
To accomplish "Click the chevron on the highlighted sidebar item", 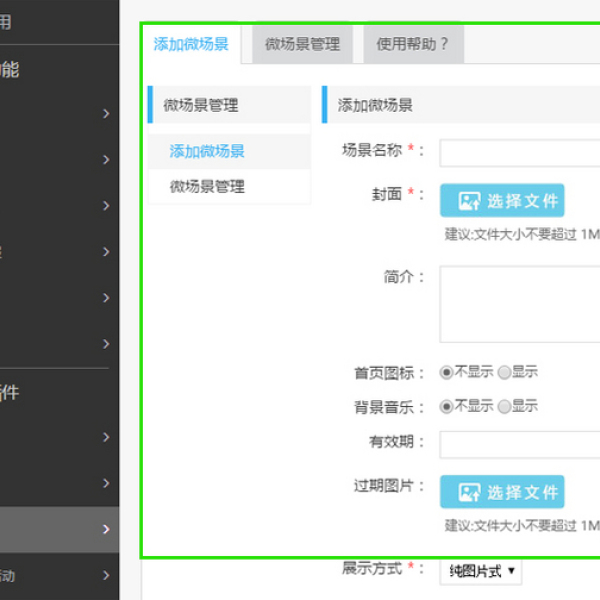I will [106, 529].
